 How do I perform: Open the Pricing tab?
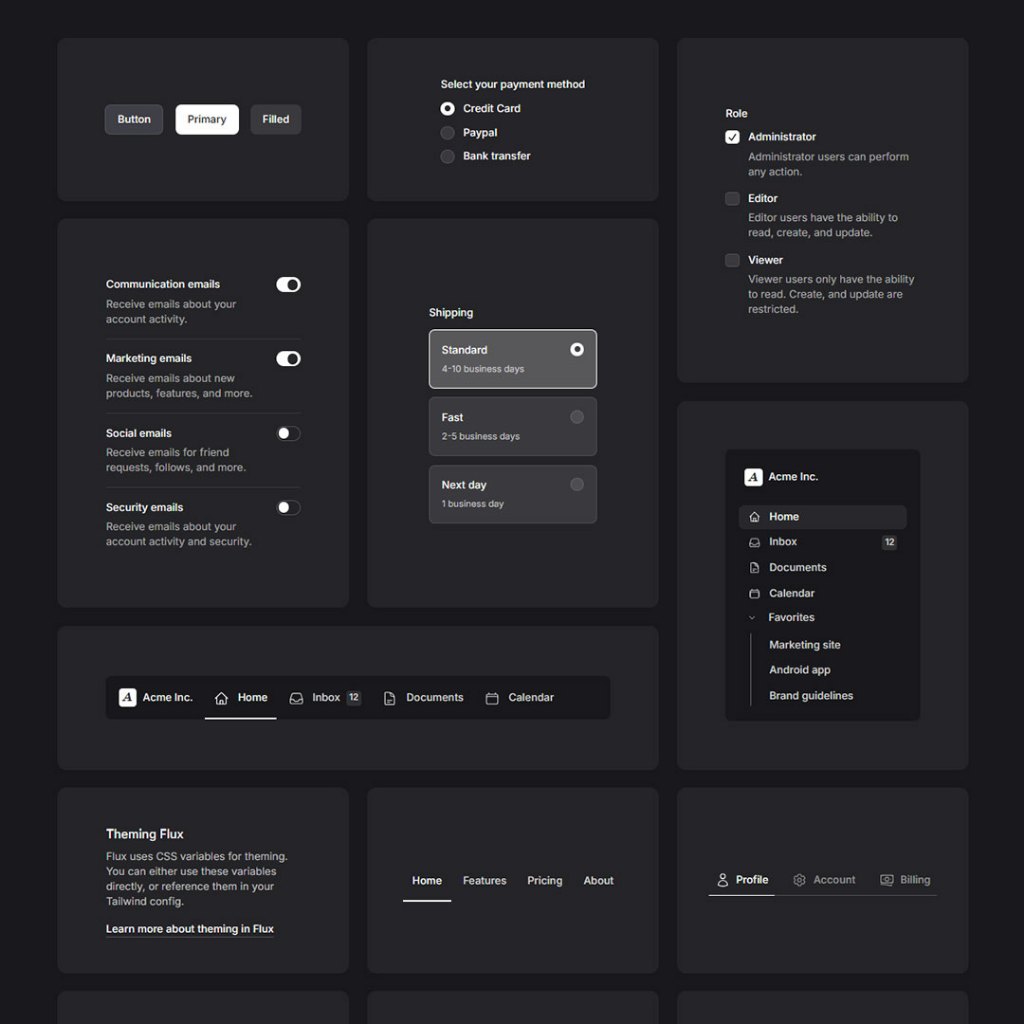tap(544, 881)
